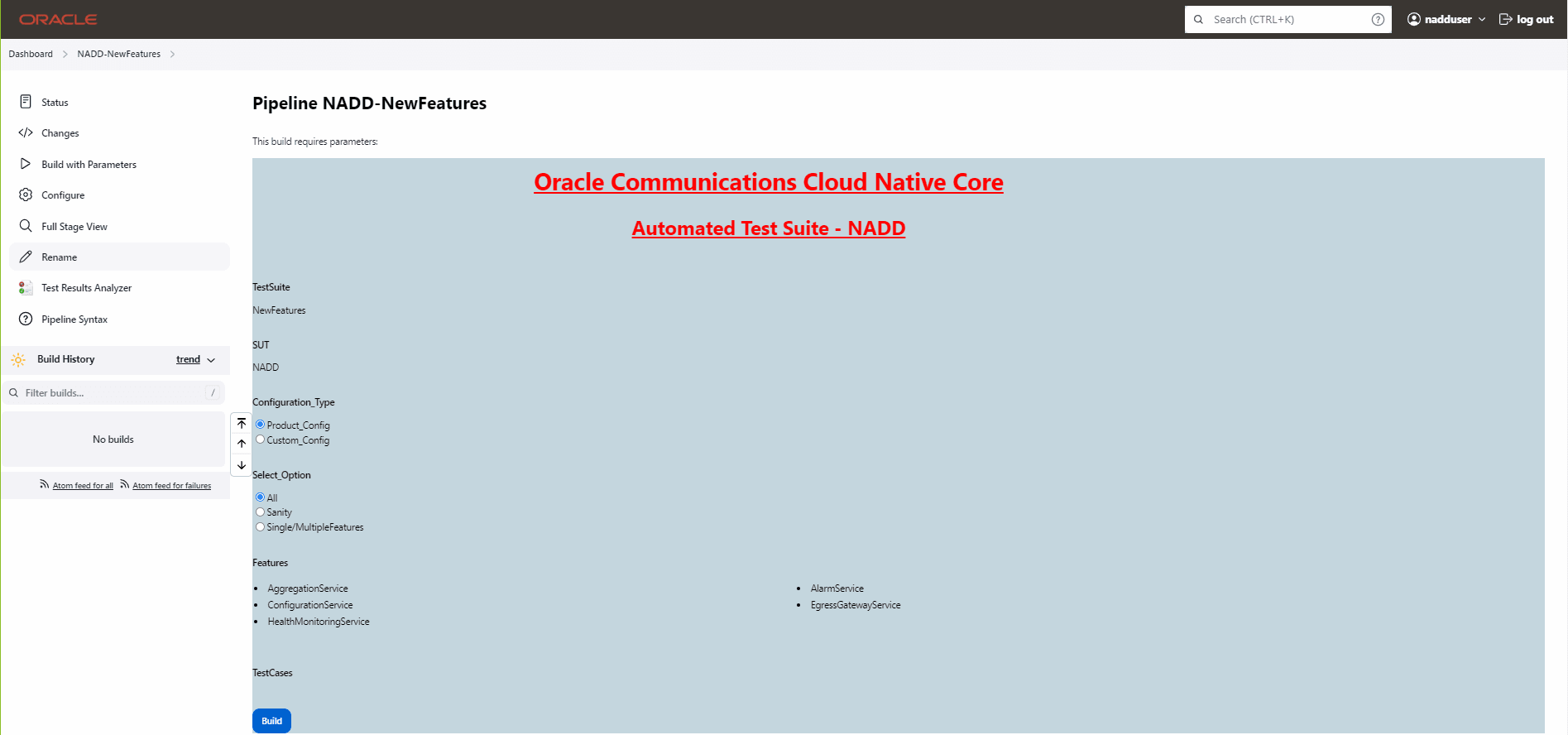Click the HealthMonitoringService feature text
1568x735 pixels.
click(319, 622)
